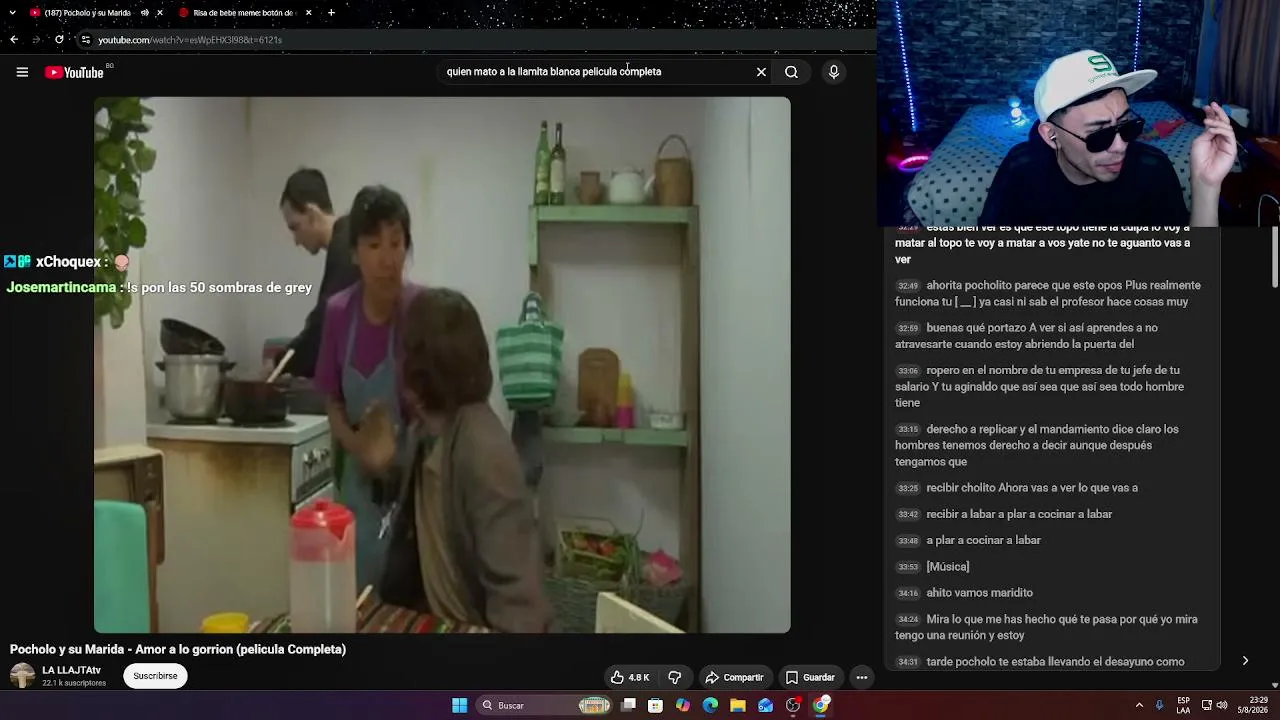
Task: Open network settings in the tray
Action: (x=1207, y=705)
